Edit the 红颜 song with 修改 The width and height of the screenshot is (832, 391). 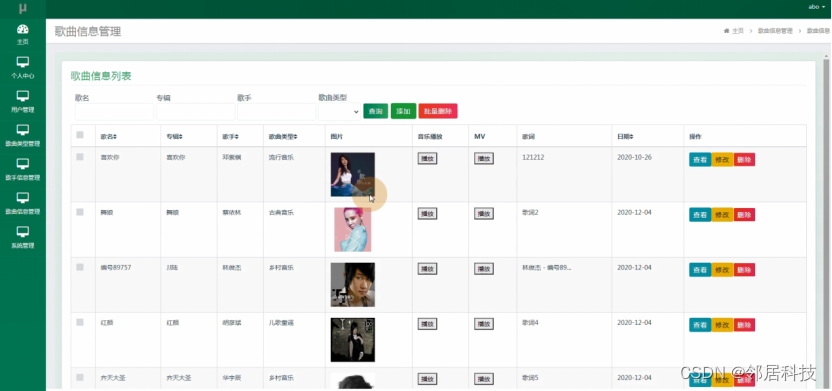[x=722, y=325]
